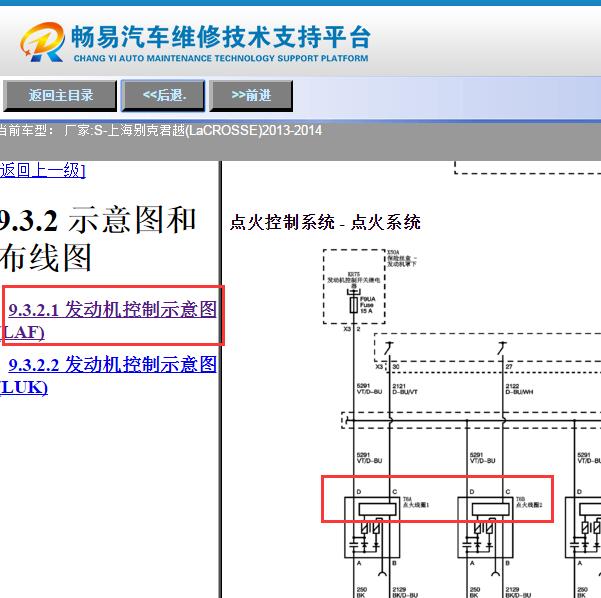Go back with the <<后退 button

pyautogui.click(x=163, y=95)
